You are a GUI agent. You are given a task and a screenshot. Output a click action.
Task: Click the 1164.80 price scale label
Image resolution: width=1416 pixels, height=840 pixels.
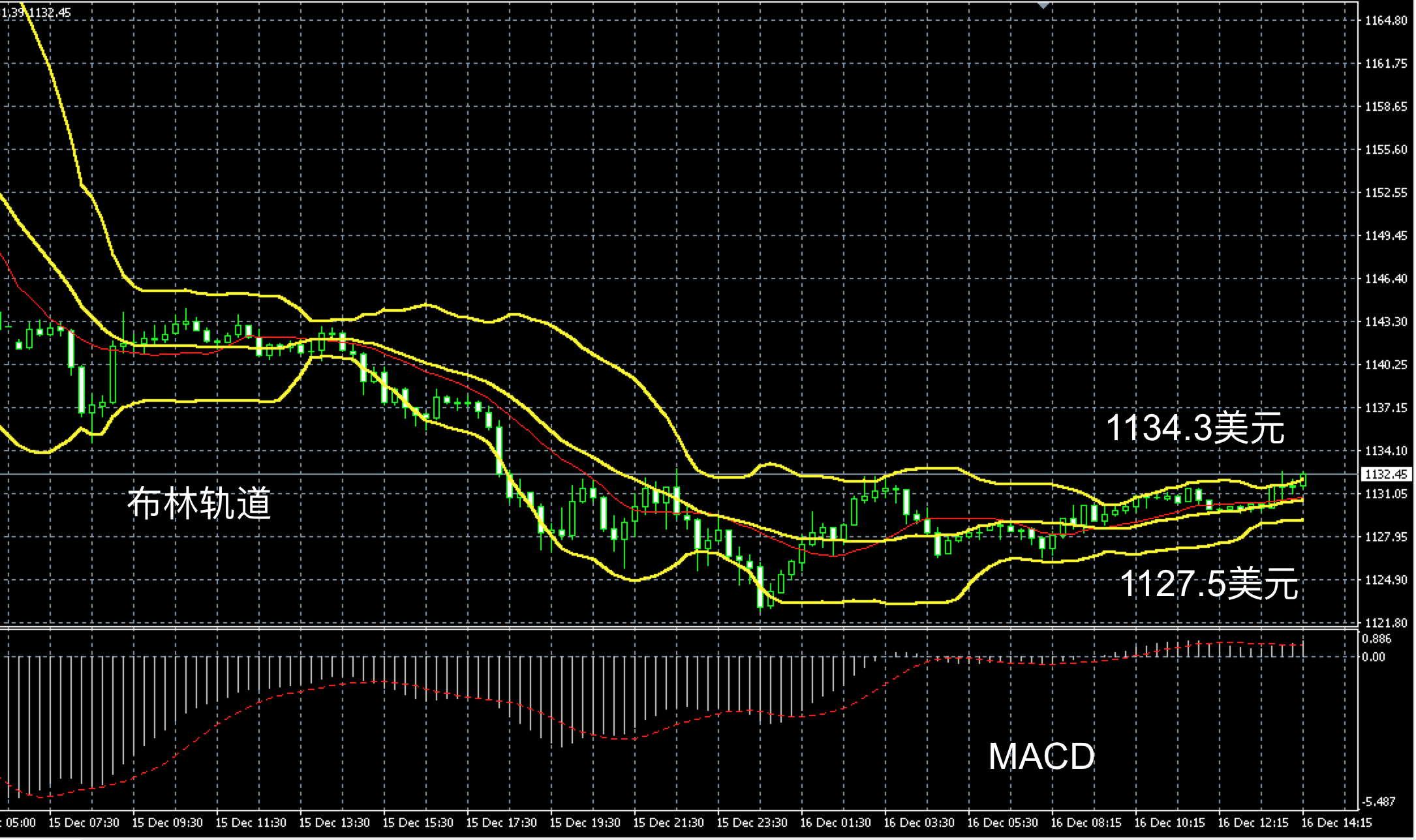[x=1385, y=20]
